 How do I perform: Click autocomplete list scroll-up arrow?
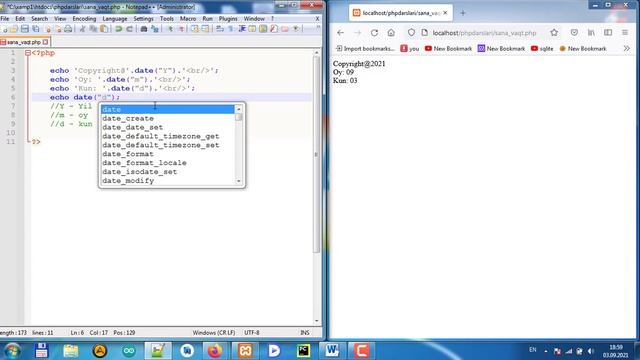click(x=239, y=109)
